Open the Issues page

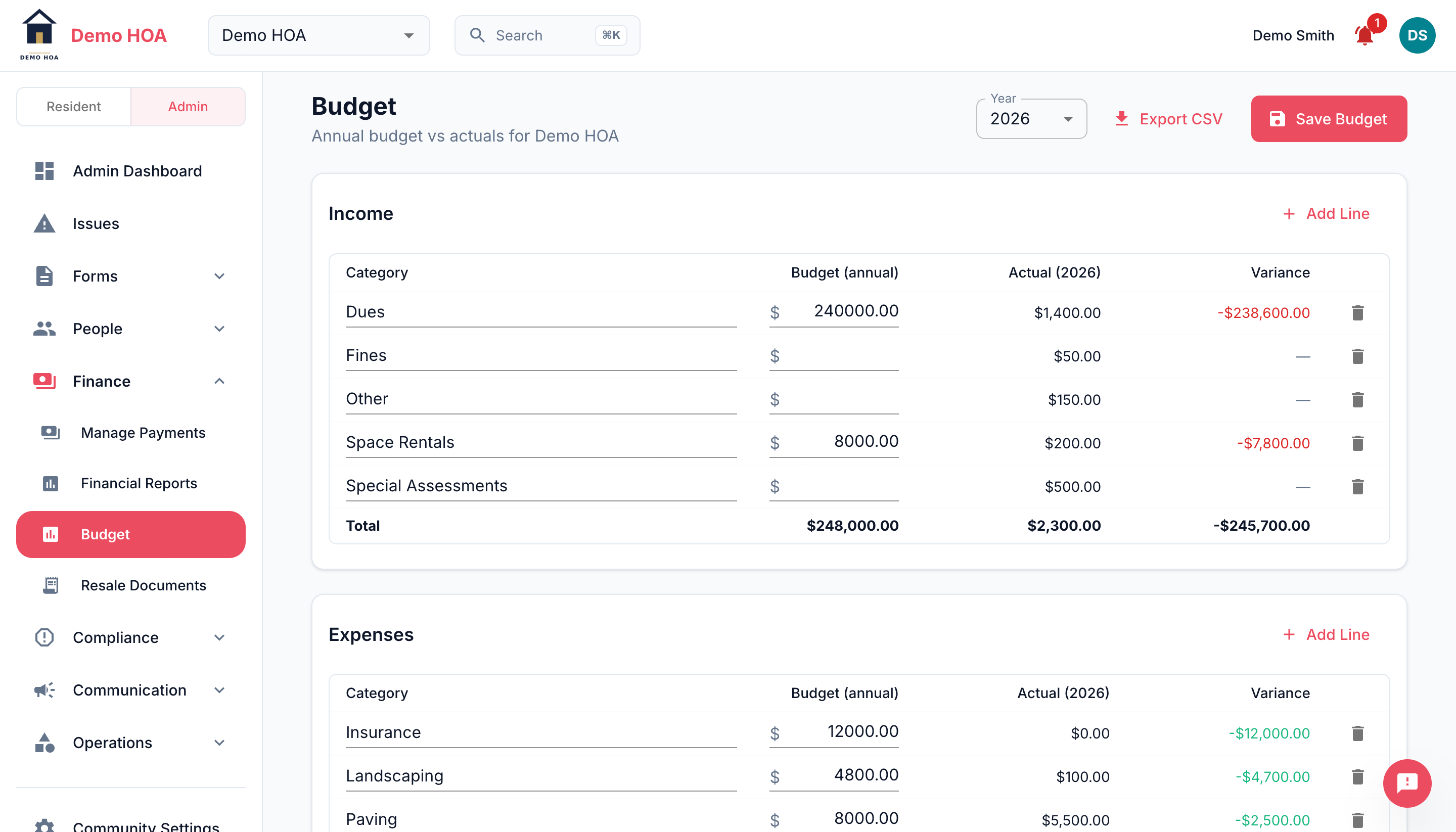tap(131, 224)
